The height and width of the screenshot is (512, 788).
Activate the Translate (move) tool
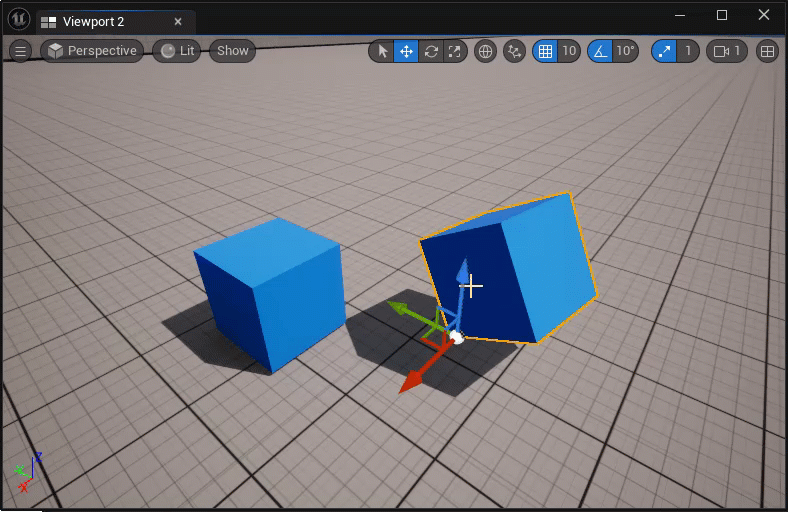click(406, 51)
